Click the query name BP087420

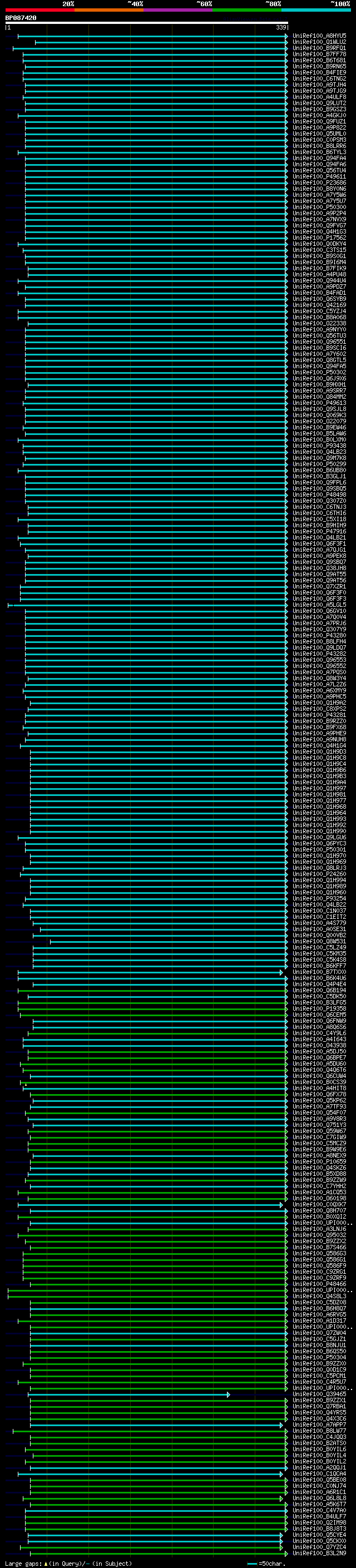point(21,18)
